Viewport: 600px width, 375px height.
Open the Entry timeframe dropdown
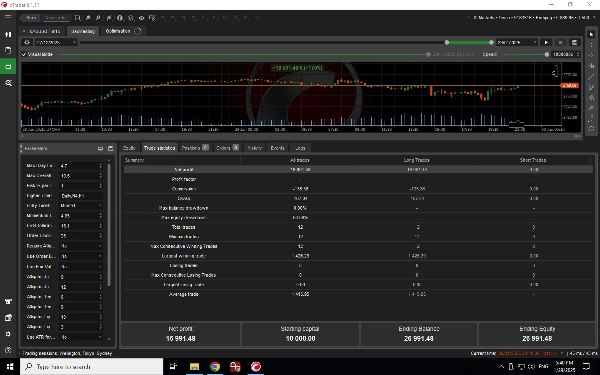tap(81, 206)
